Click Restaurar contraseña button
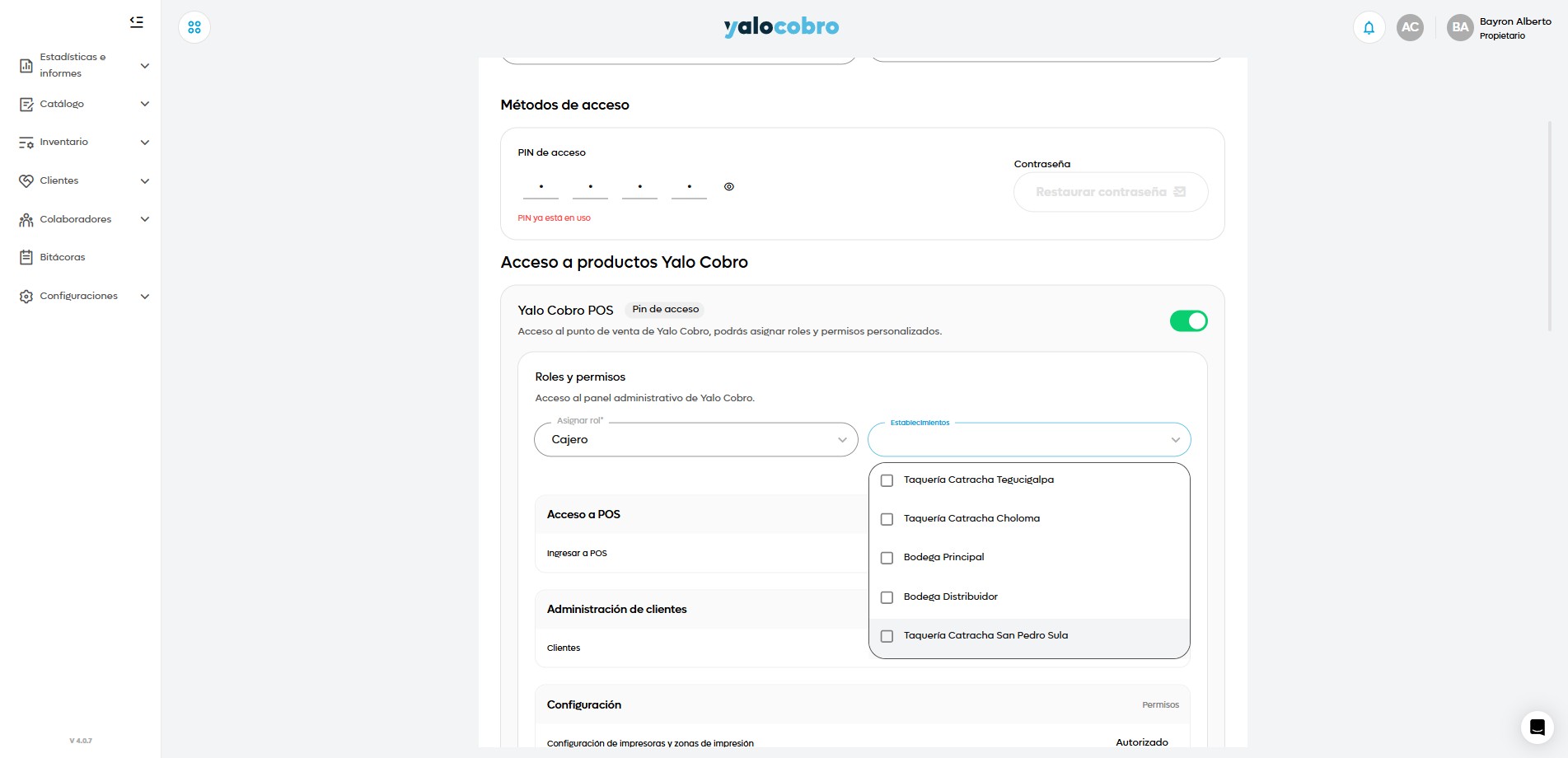Viewport: 1568px width, 758px height. [x=1111, y=192]
